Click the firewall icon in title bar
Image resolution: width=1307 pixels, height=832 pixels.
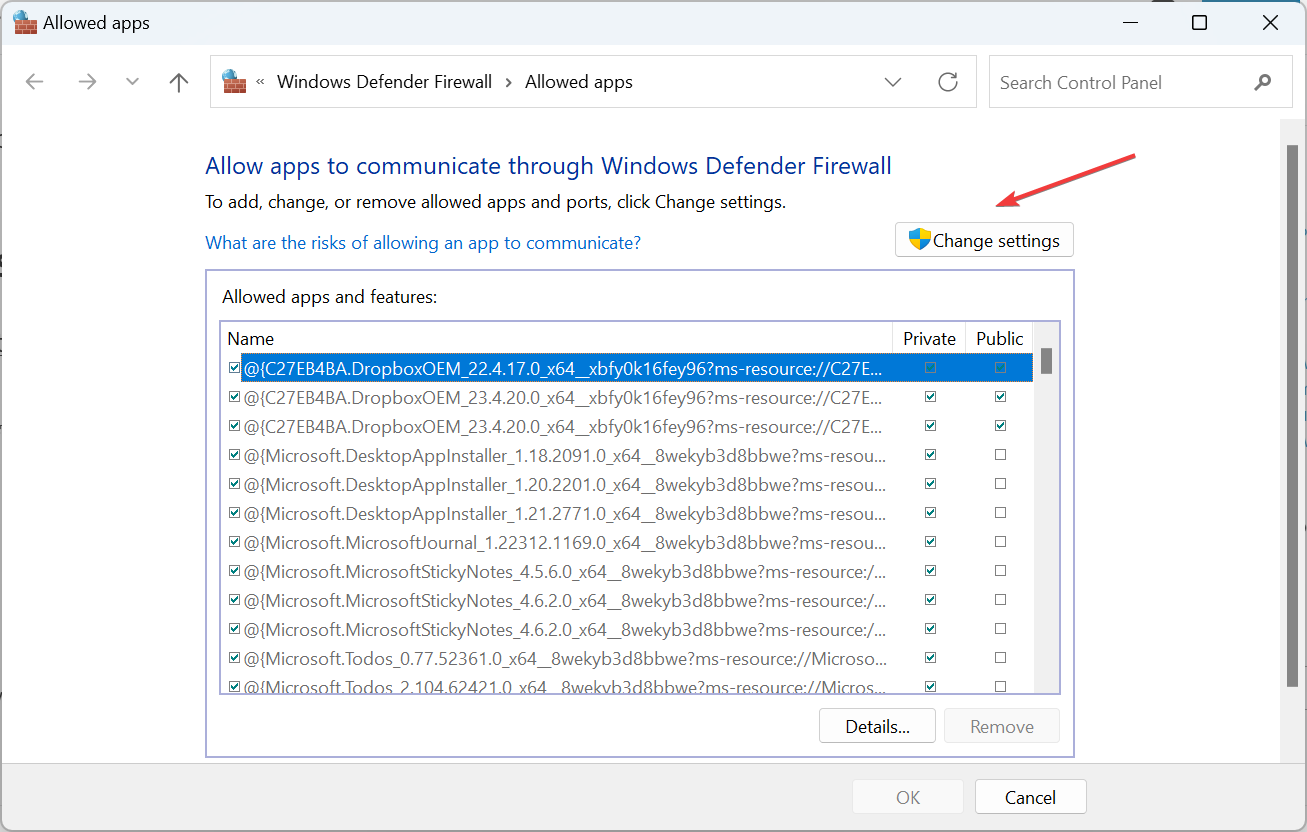pos(25,23)
